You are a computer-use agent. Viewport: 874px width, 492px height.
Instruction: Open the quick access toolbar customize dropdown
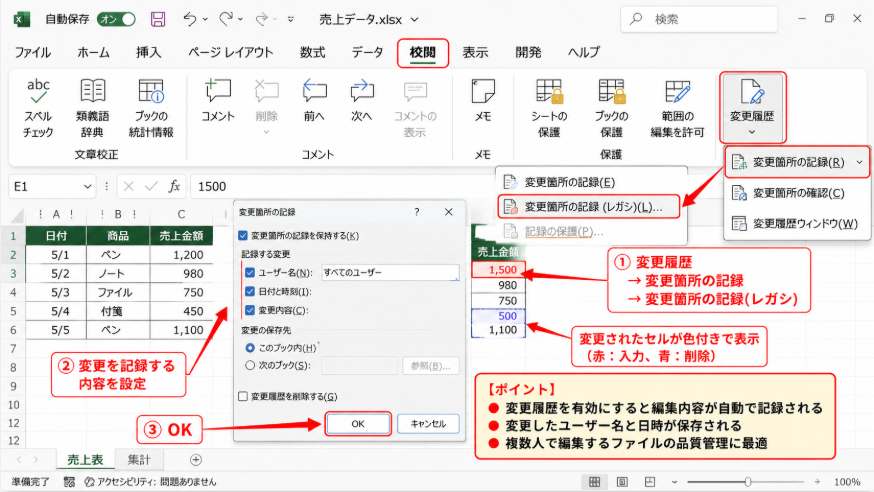coord(291,20)
